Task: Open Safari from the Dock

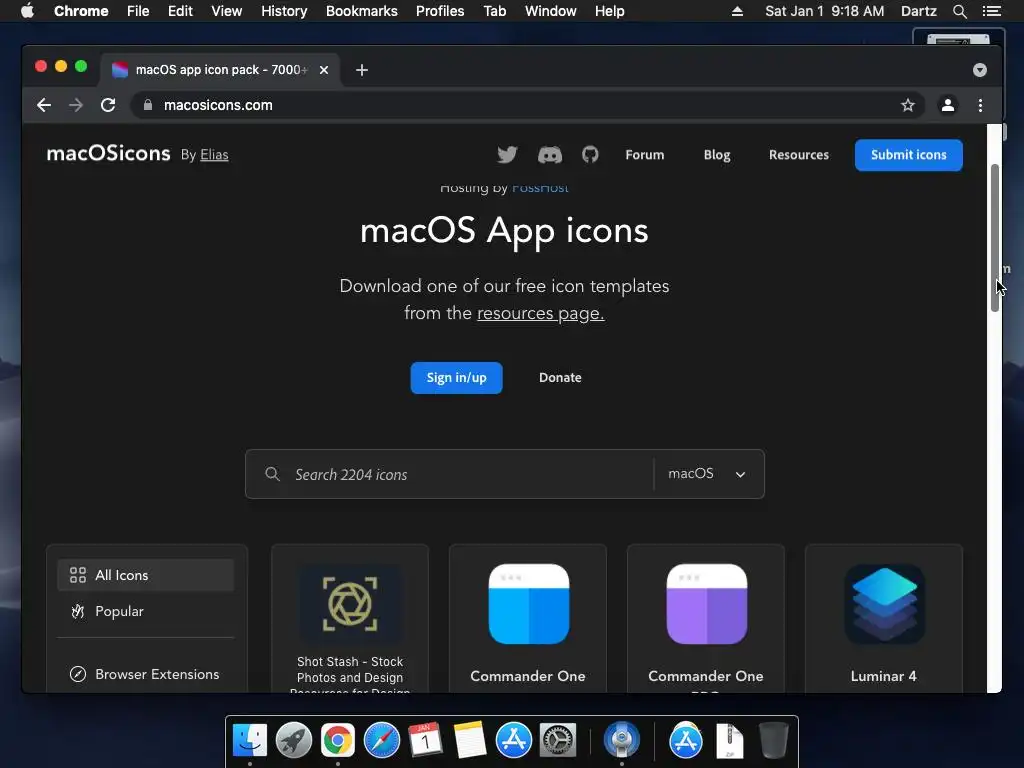Action: (x=381, y=740)
